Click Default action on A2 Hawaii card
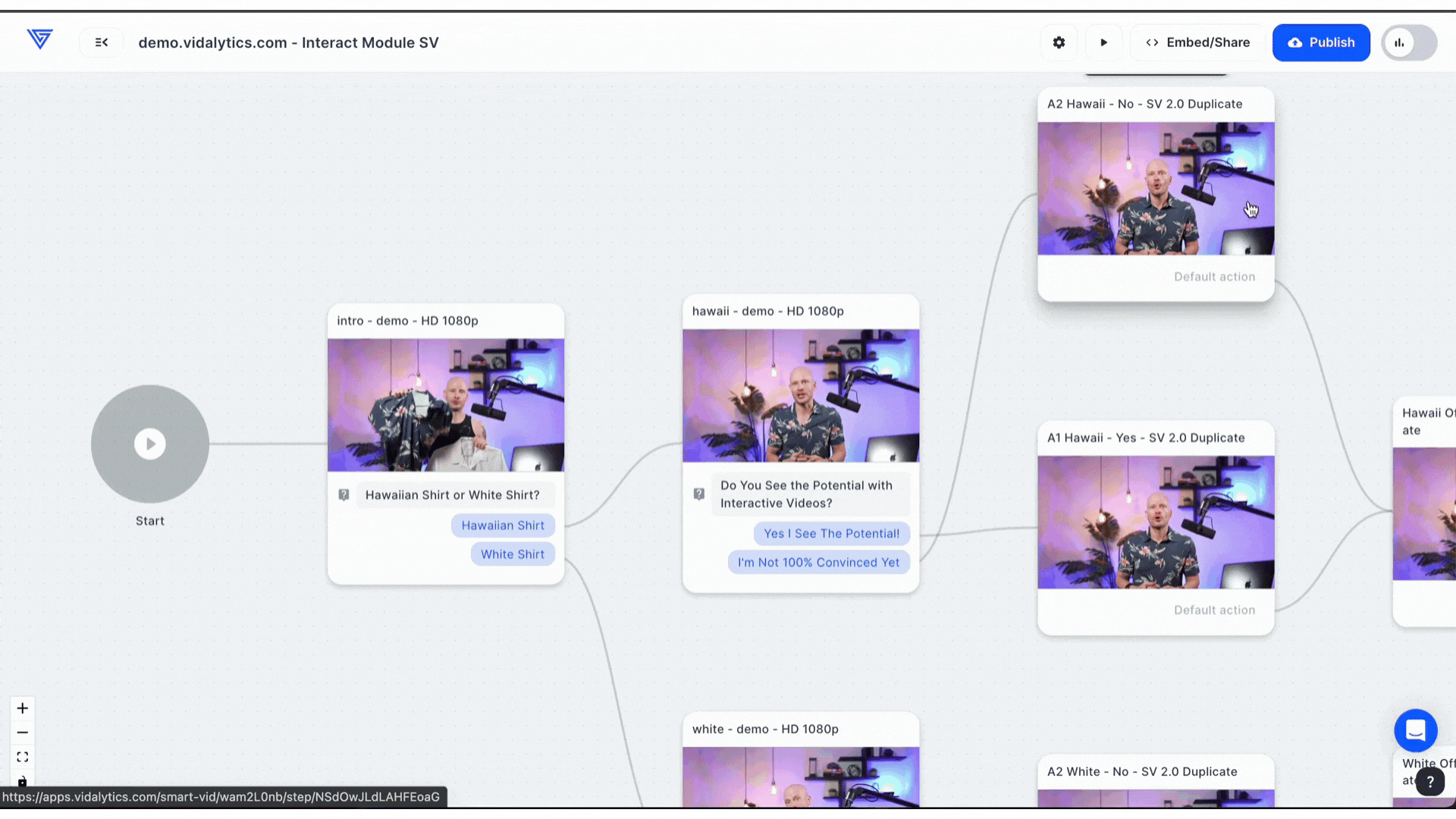 1214,277
